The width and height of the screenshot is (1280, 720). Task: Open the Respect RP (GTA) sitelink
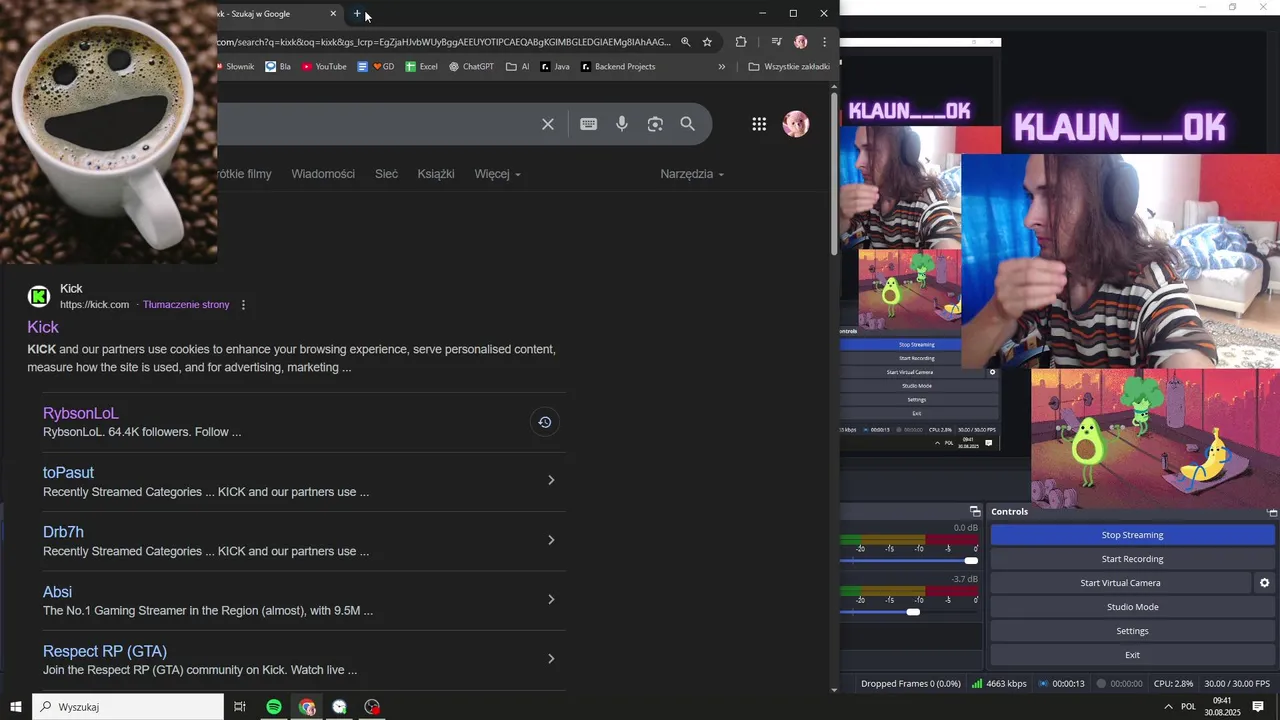point(105,652)
